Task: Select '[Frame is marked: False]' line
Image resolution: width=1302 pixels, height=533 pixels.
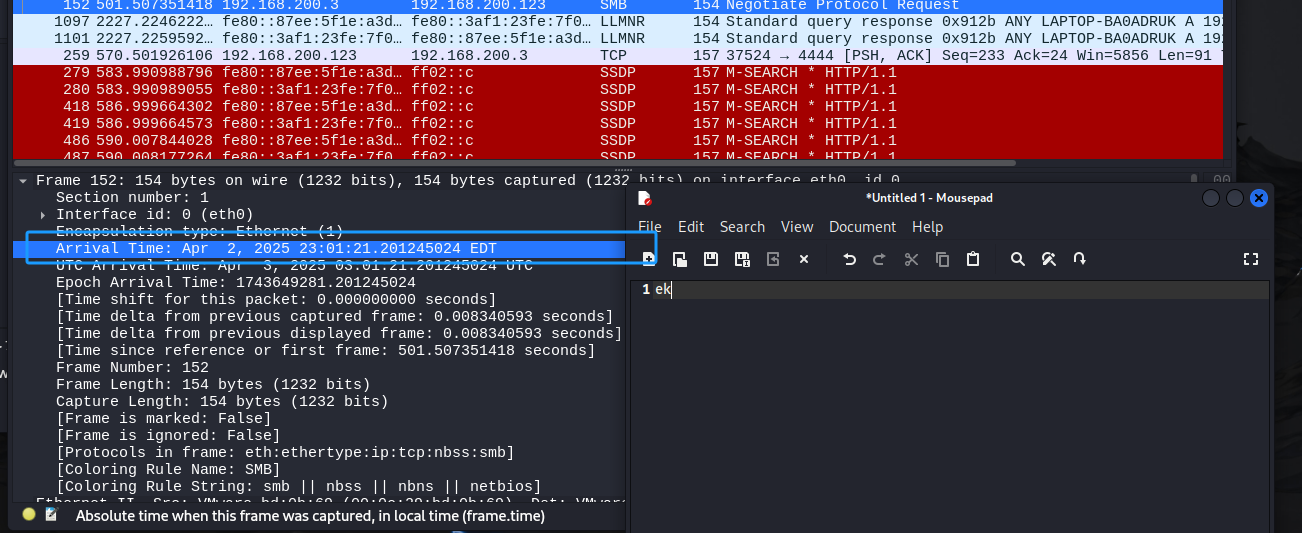Action: [164, 419]
